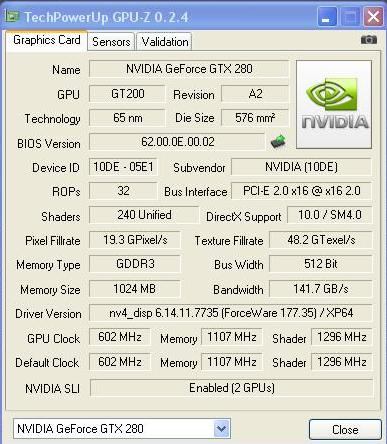Click the Bandwidth label

coord(238,290)
